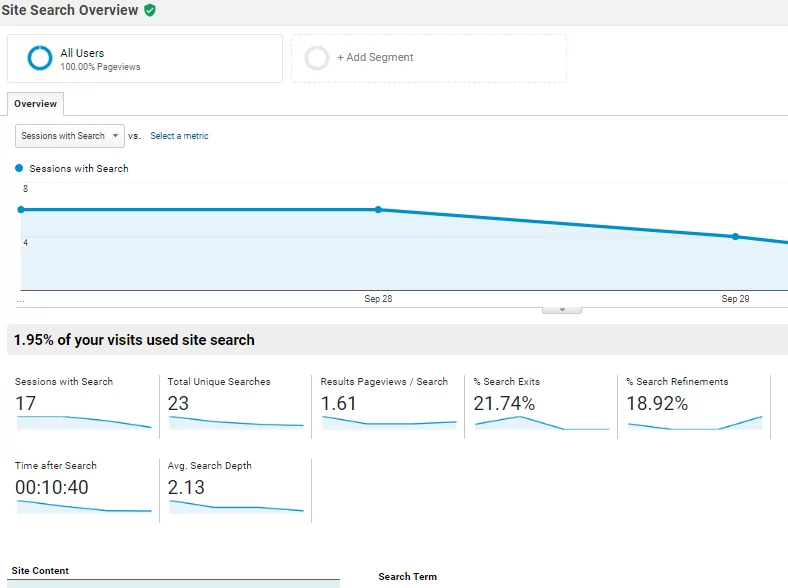Screen dimensions: 788x588
Task: Open the All Users segment box
Action: pyautogui.click(x=145, y=59)
